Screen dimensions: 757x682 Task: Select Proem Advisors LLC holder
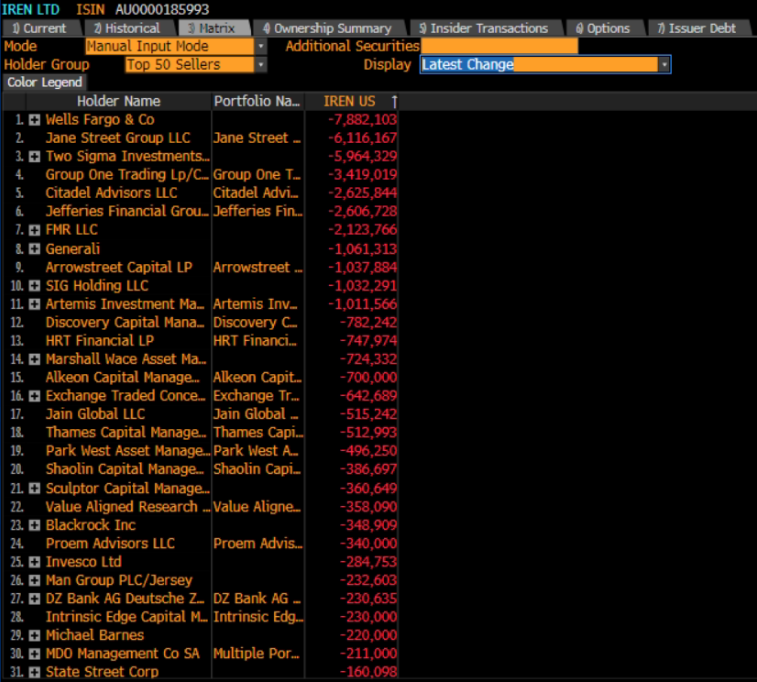110,543
